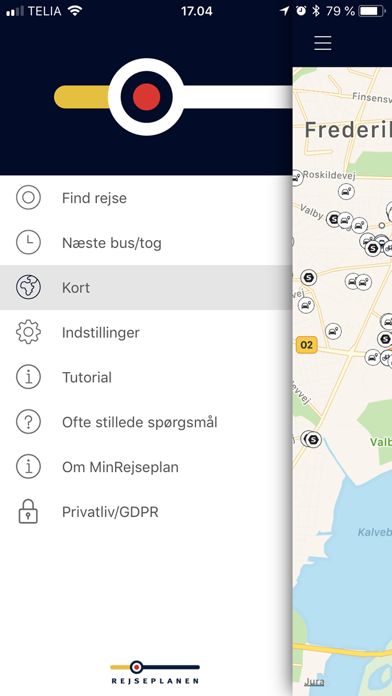Tap the Rejseplanen logo at bottom
Image resolution: width=392 pixels, height=696 pixels.
click(x=155, y=672)
